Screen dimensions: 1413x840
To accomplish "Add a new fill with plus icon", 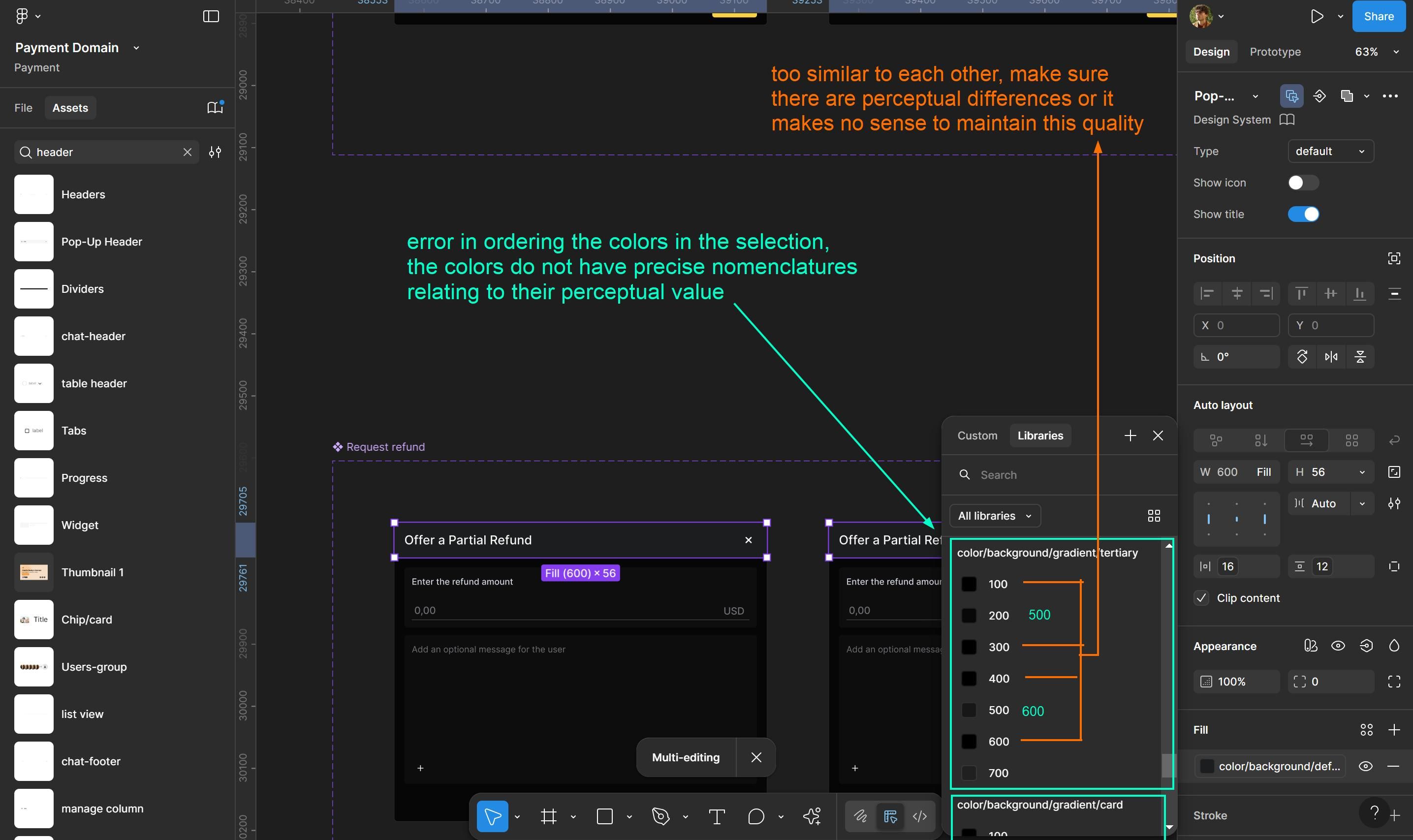I will pyautogui.click(x=1394, y=730).
